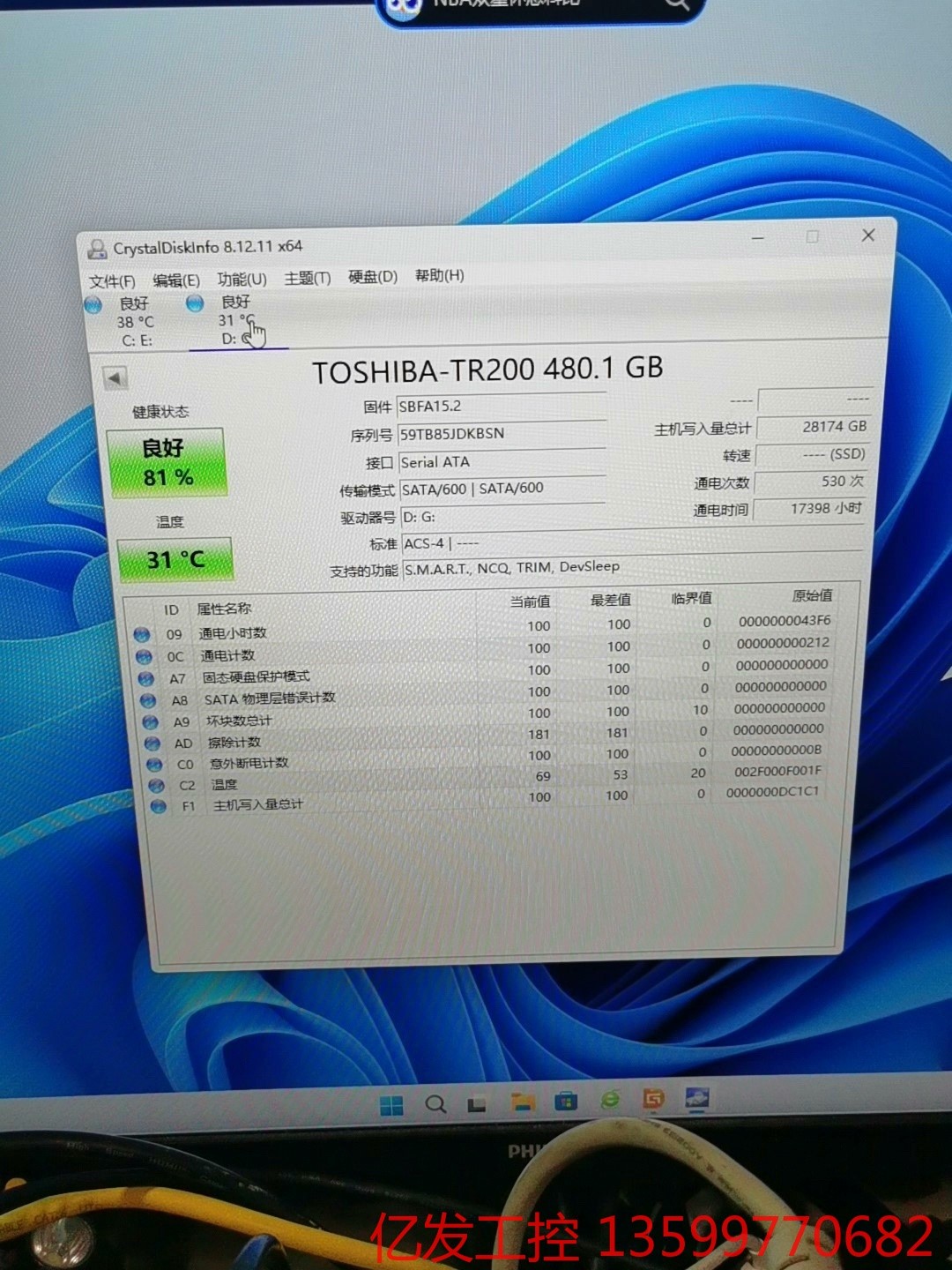Click the serial number field 59TB85JDKBSN

coord(502,433)
